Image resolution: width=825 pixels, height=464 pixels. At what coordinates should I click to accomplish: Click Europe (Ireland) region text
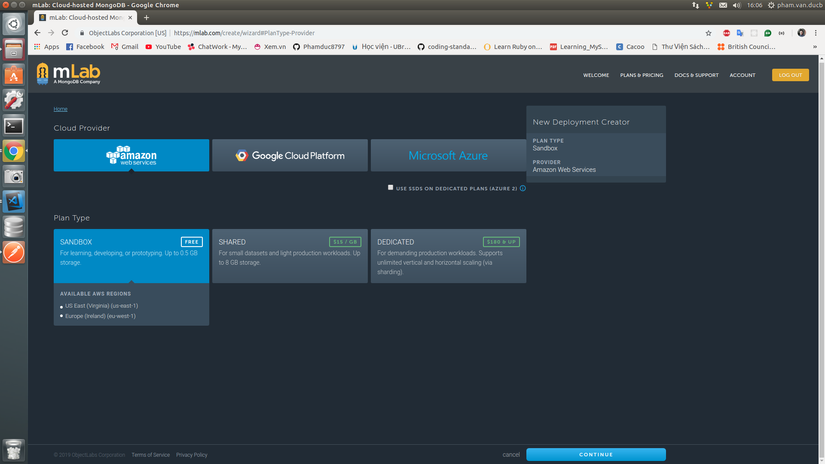pyautogui.click(x=100, y=316)
